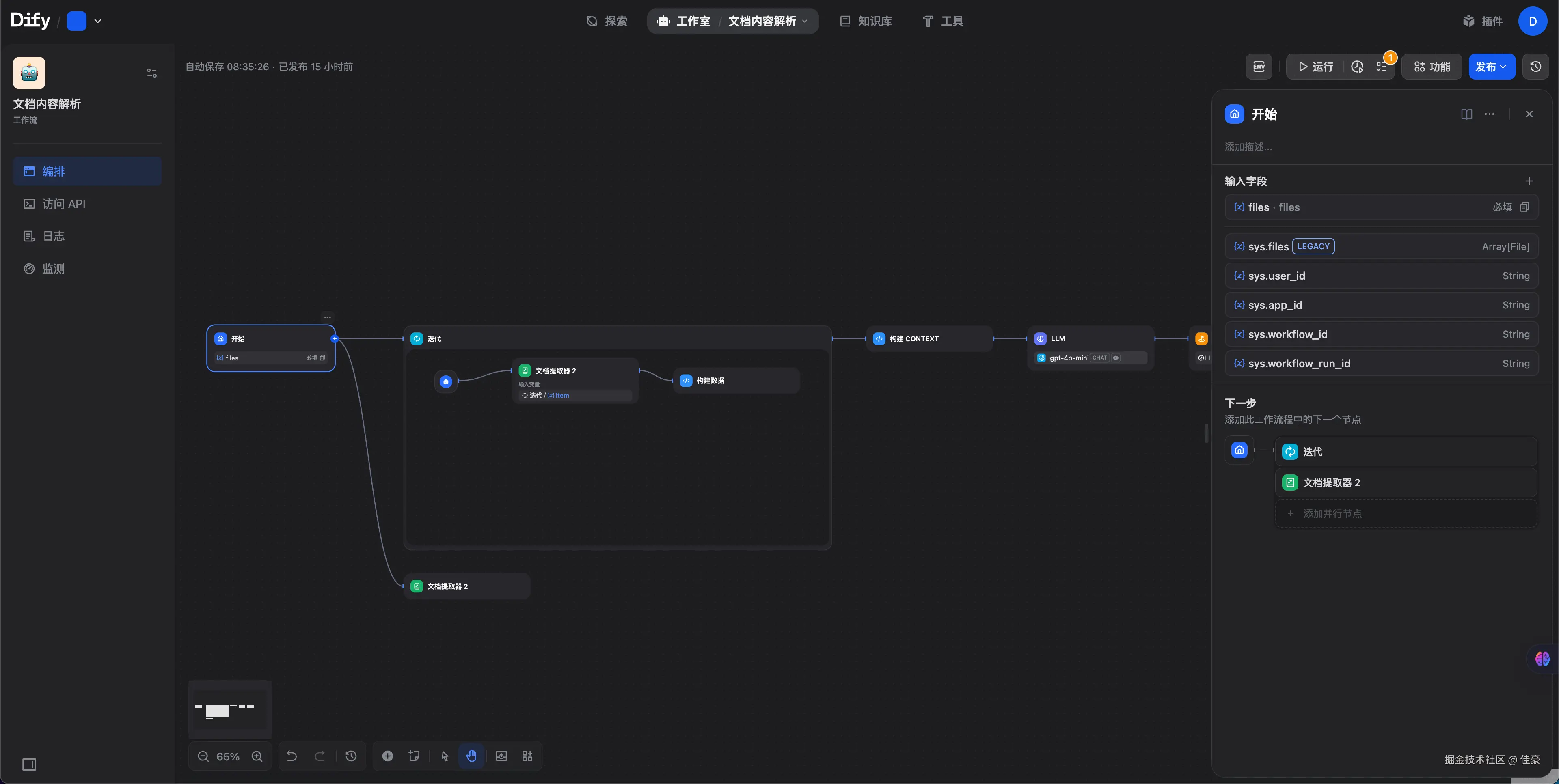The height and width of the screenshot is (784, 1559).
Task: Switch to pointer mode in bottom toolbar
Action: pos(445,756)
